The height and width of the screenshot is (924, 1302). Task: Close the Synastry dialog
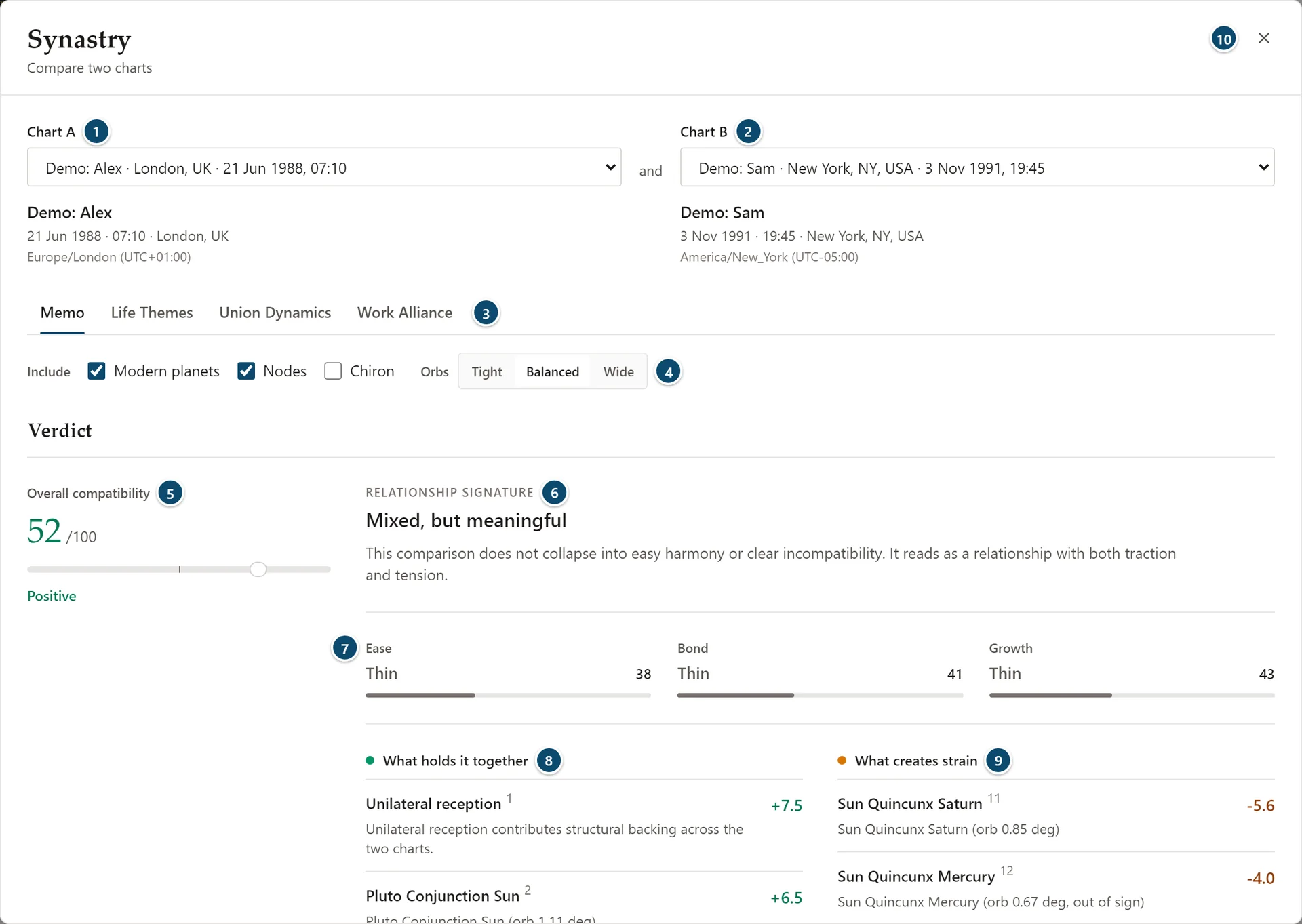tap(1264, 38)
